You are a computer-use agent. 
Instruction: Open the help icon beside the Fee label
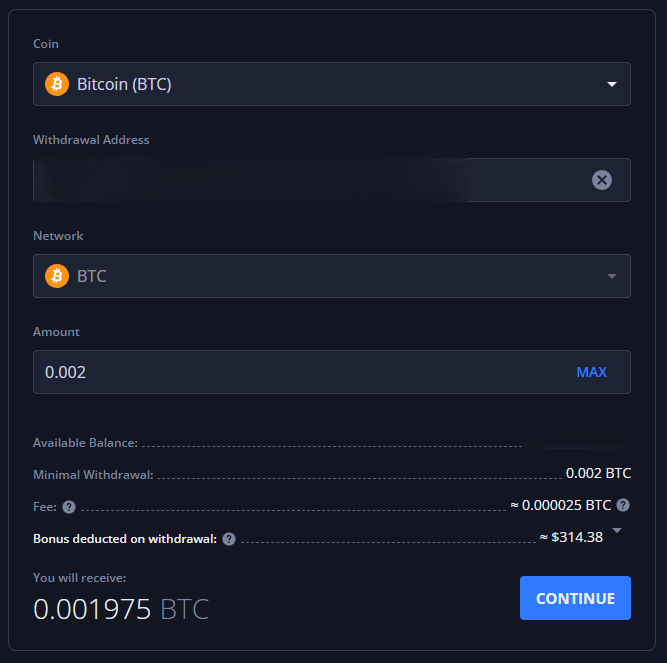[x=69, y=507]
